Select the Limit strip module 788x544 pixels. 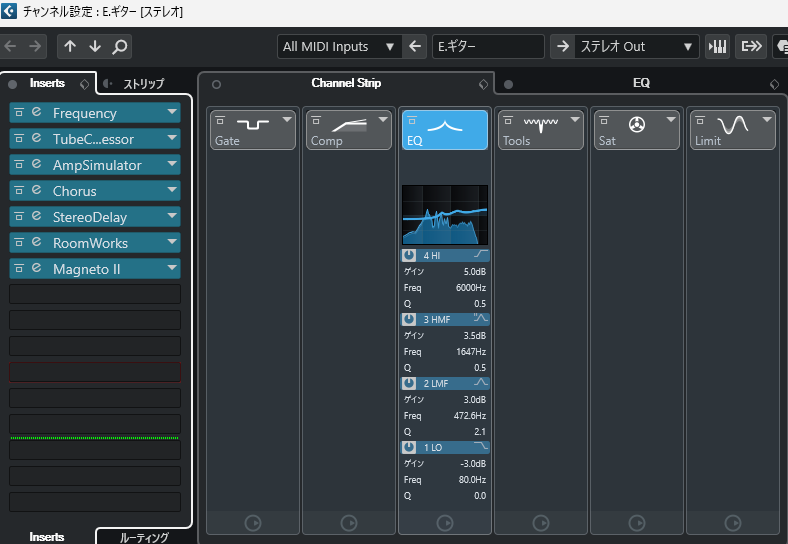coord(732,130)
